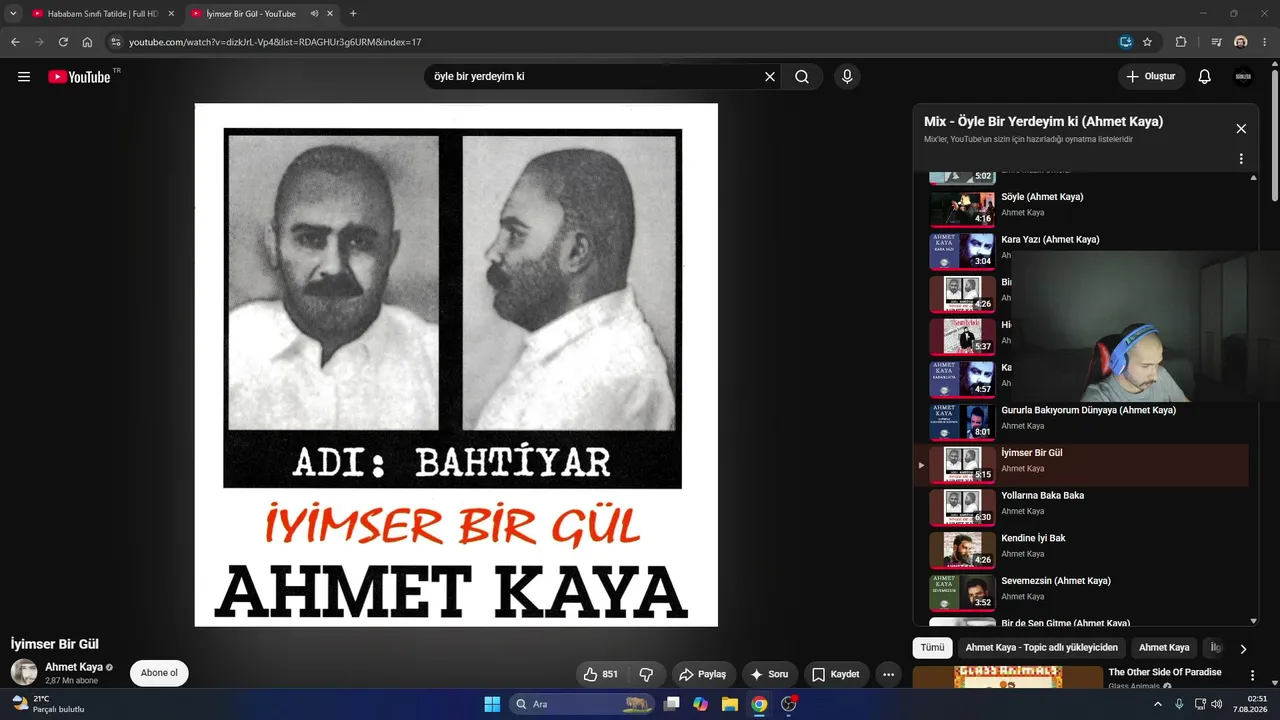The height and width of the screenshot is (720, 1280).
Task: Reload the current page
Action: (63, 42)
